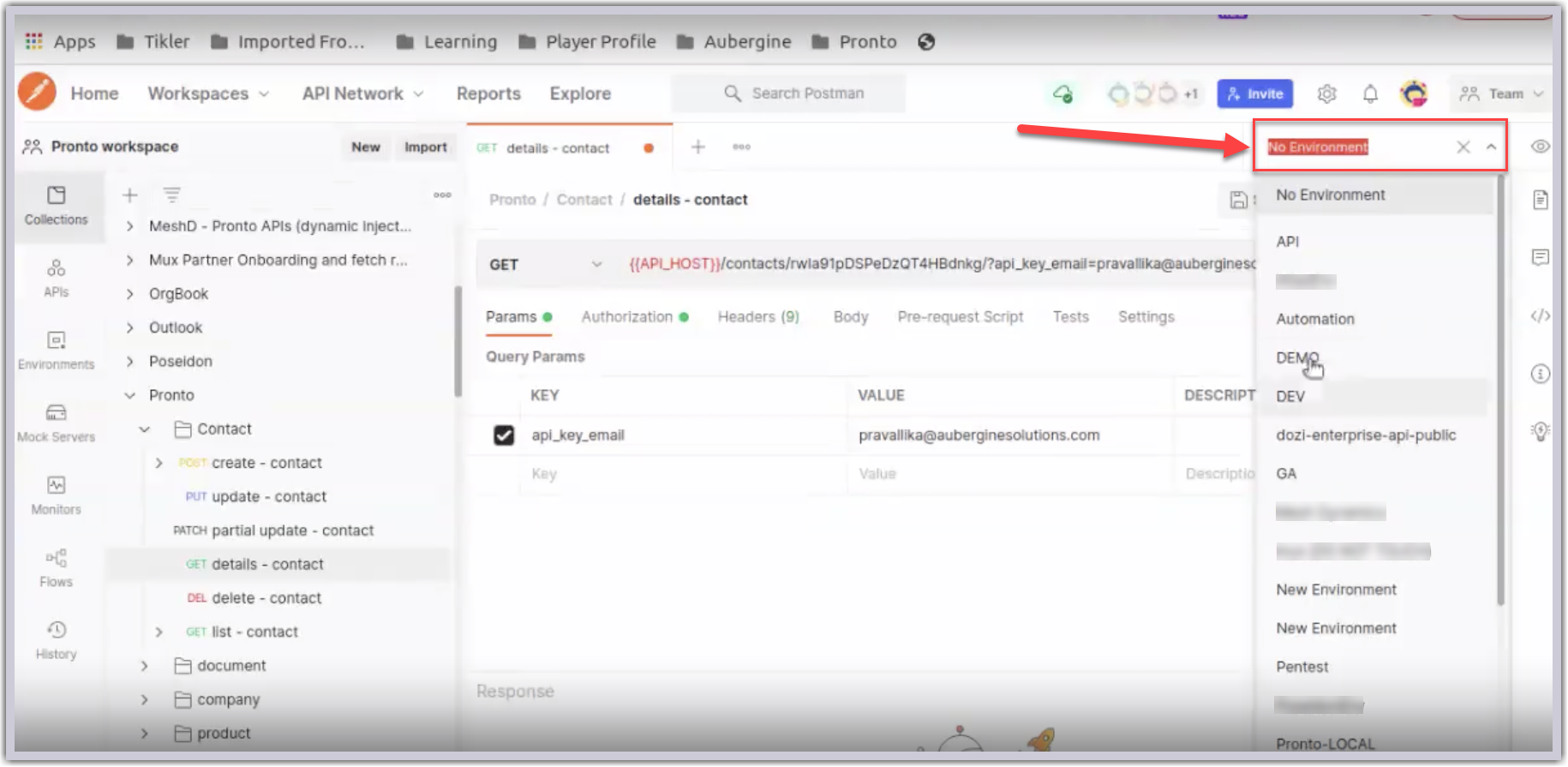1568x767 pixels.
Task: Open the Workspaces dropdown menu
Action: pyautogui.click(x=208, y=93)
